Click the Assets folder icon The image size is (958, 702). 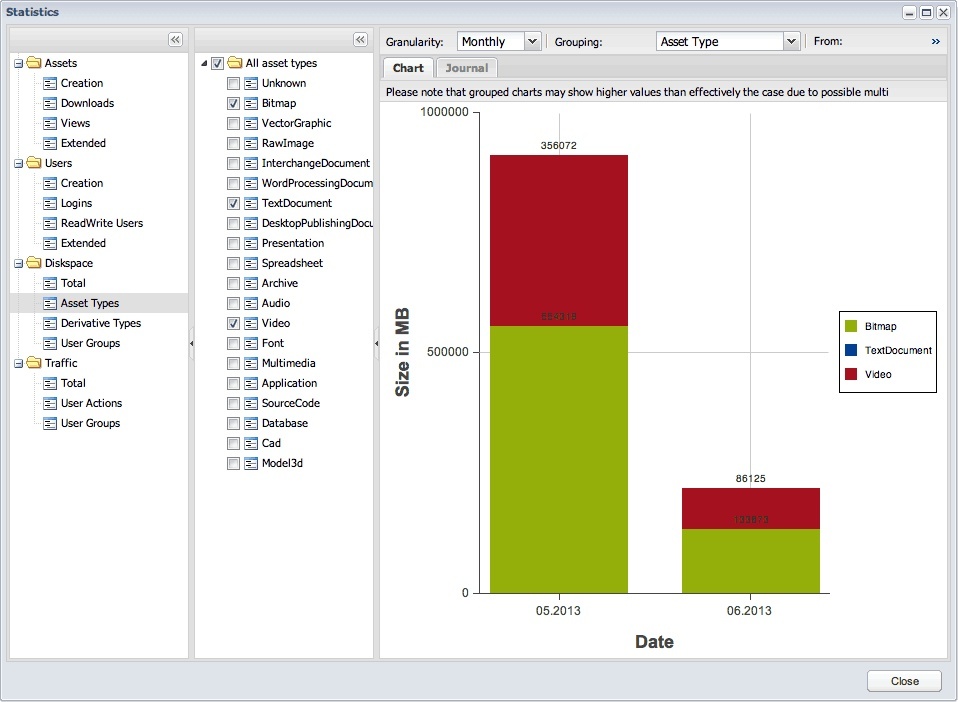click(34, 62)
